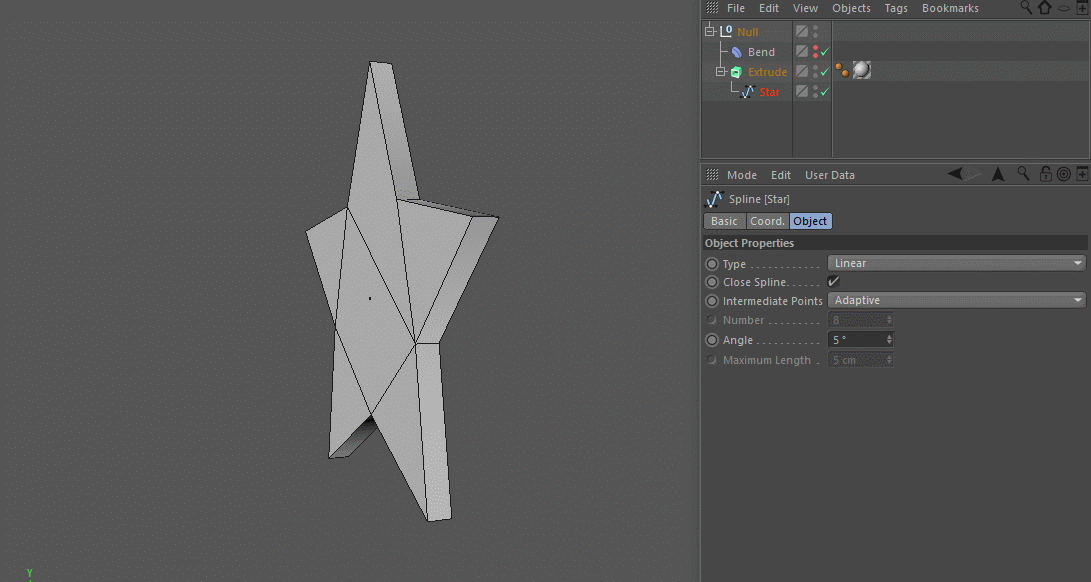Uncheck the Close Spline checkbox
The image size is (1091, 582).
(x=834, y=282)
